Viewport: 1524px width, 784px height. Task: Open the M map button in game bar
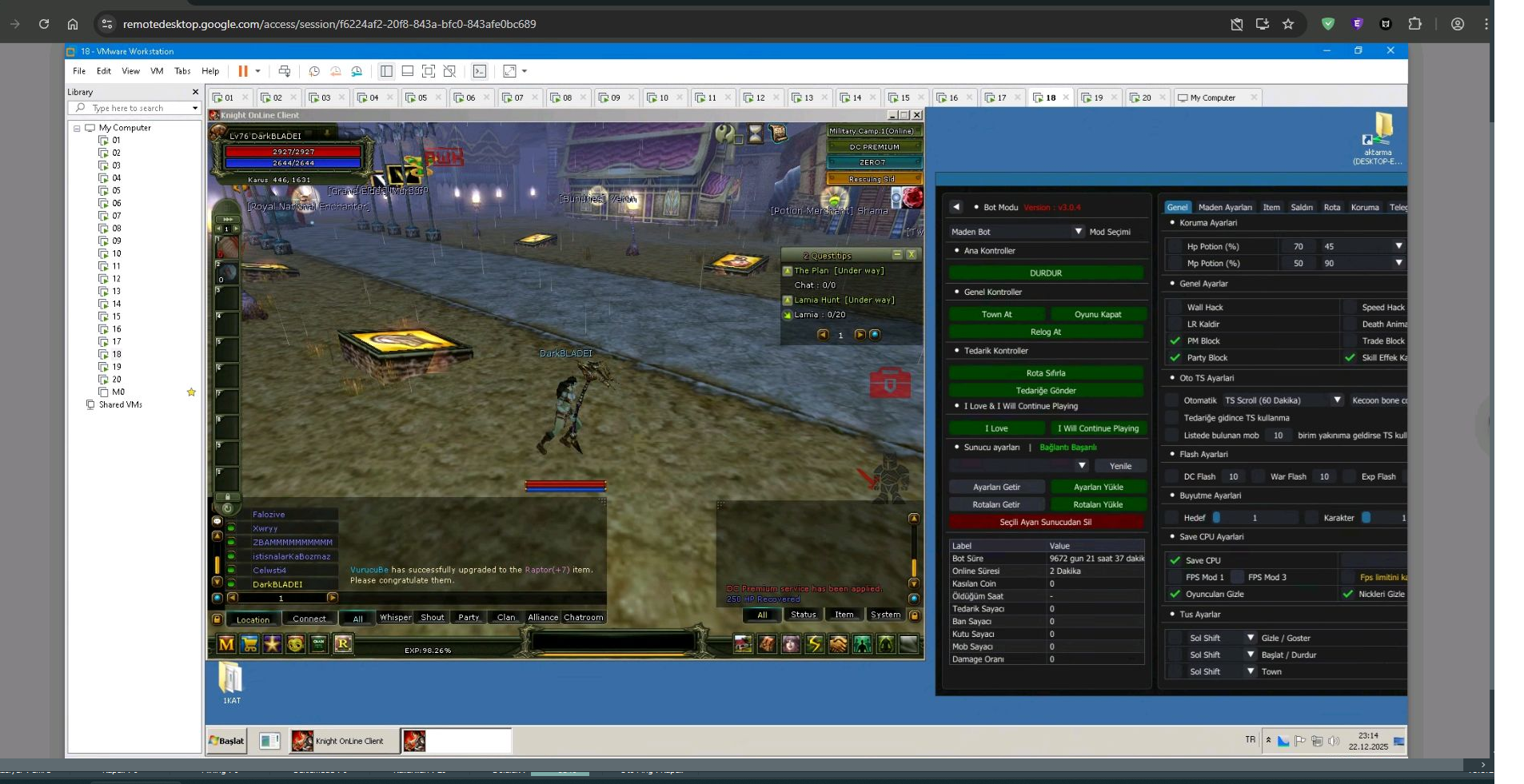pyautogui.click(x=227, y=644)
